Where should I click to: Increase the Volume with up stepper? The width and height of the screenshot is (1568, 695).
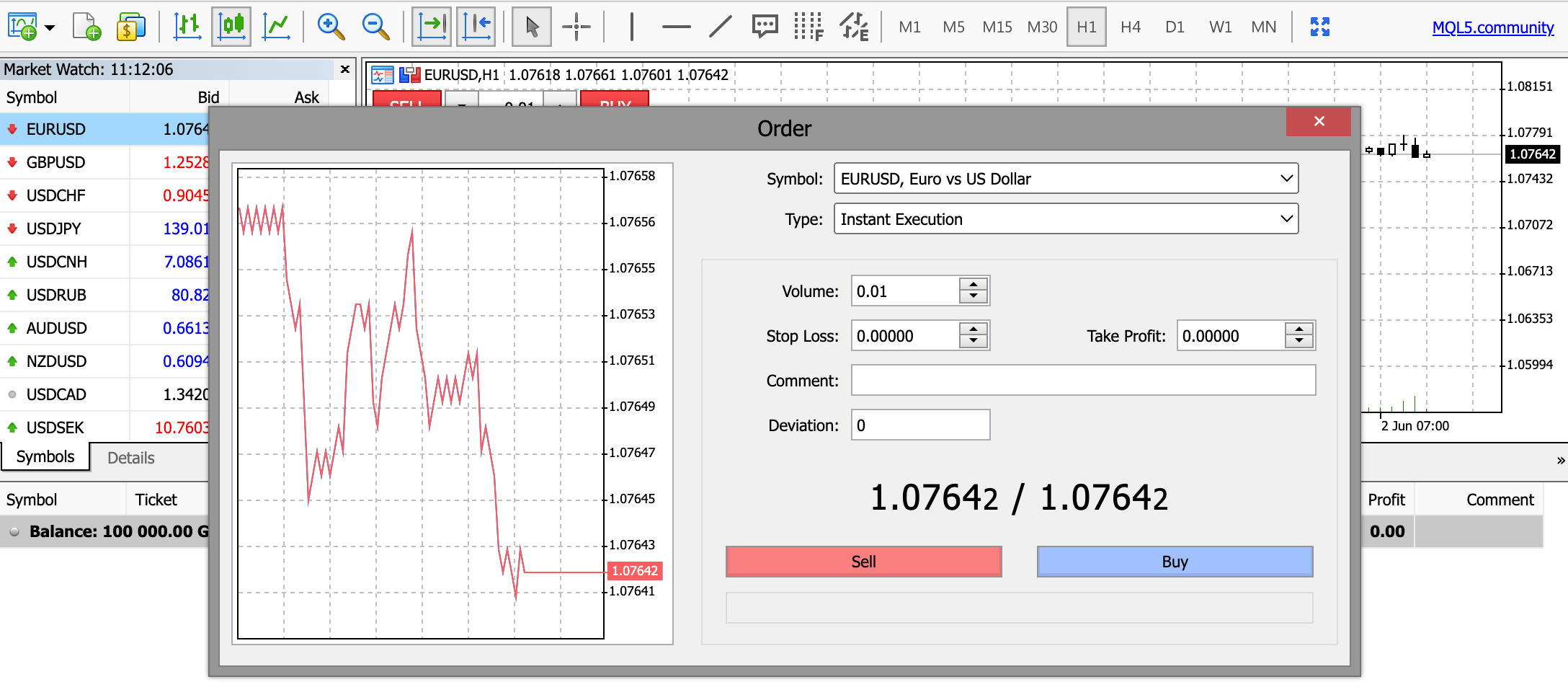point(974,285)
